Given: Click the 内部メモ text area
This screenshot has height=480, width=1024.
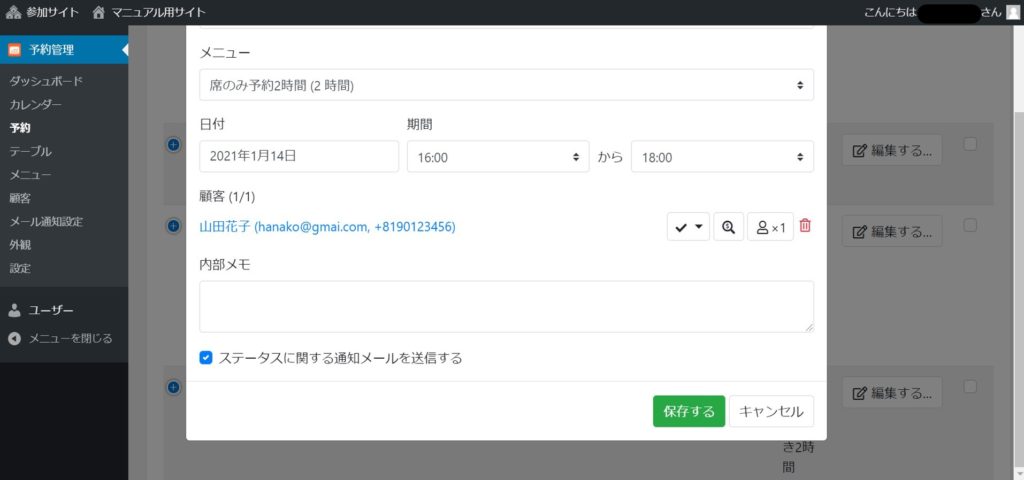Looking at the screenshot, I should [506, 306].
